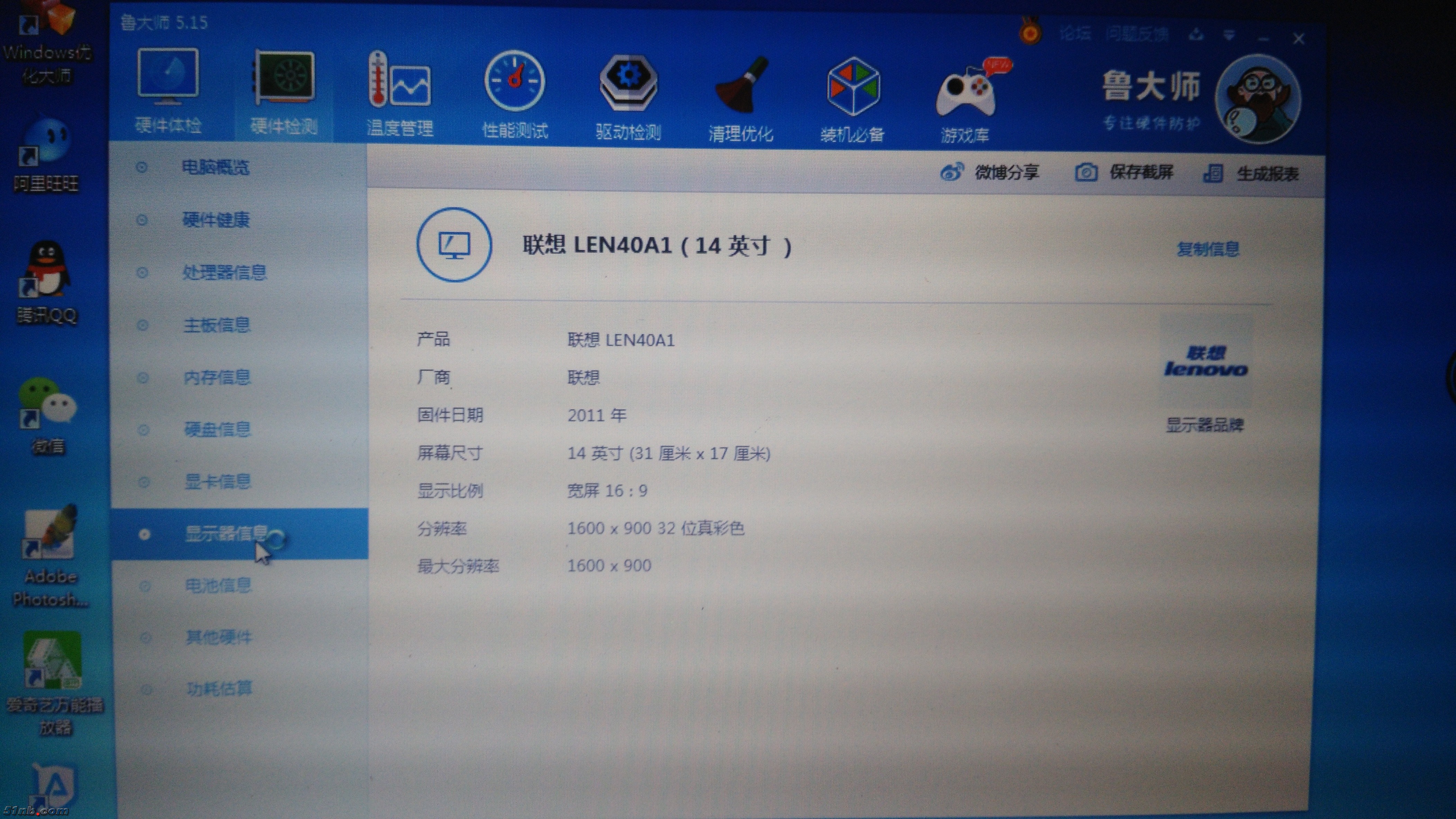Click the 鲁大师 mascot avatar
The height and width of the screenshot is (819, 1456).
(1259, 99)
